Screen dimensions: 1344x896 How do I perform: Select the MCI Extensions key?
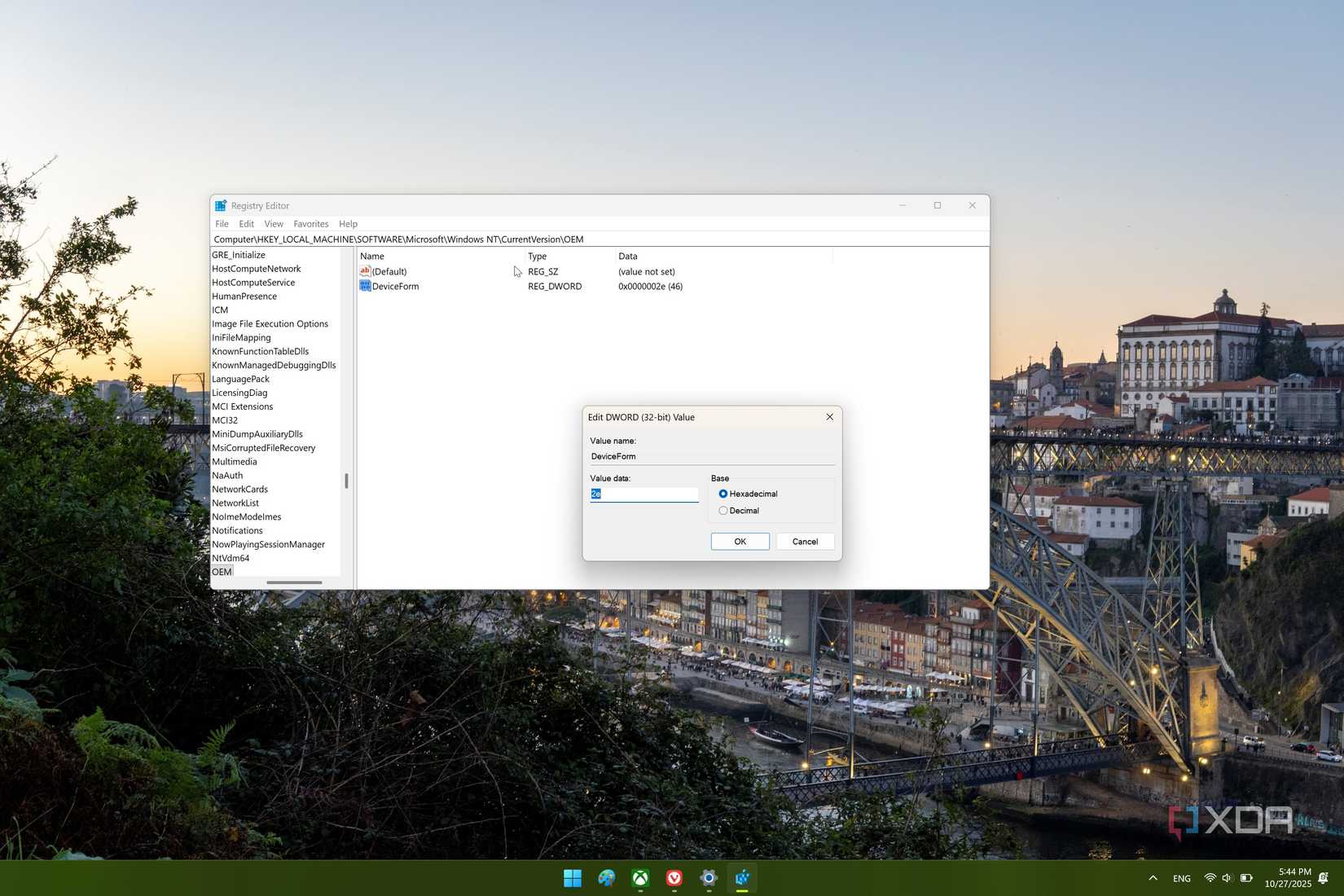pos(243,407)
